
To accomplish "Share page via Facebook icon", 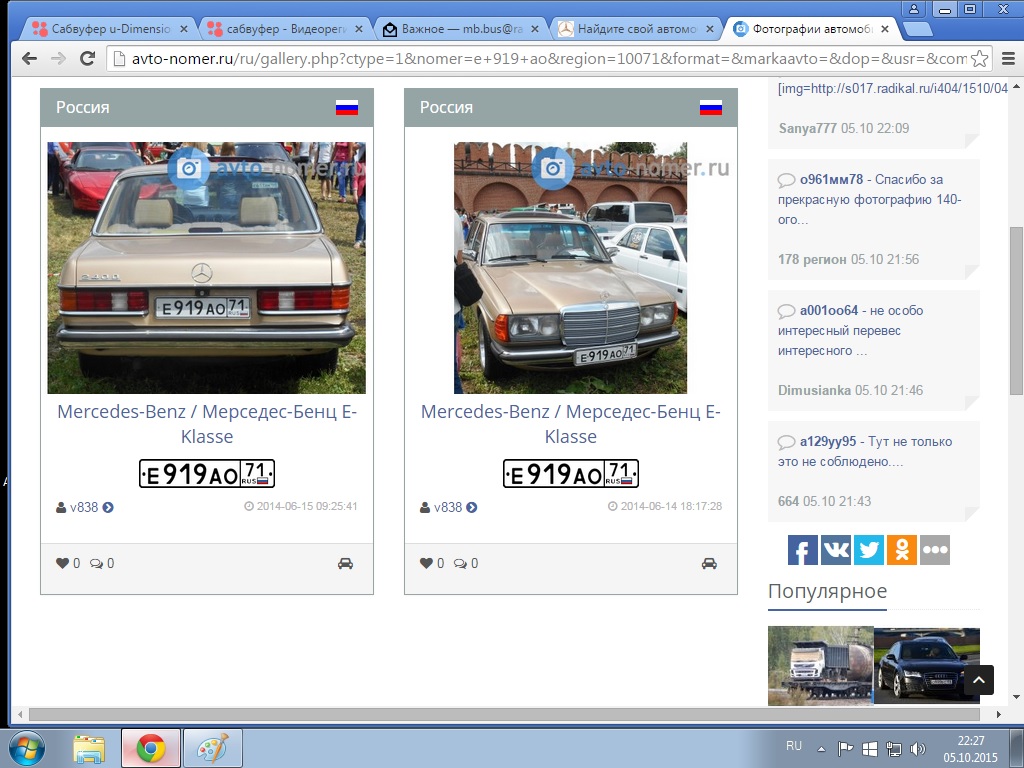I will point(803,550).
